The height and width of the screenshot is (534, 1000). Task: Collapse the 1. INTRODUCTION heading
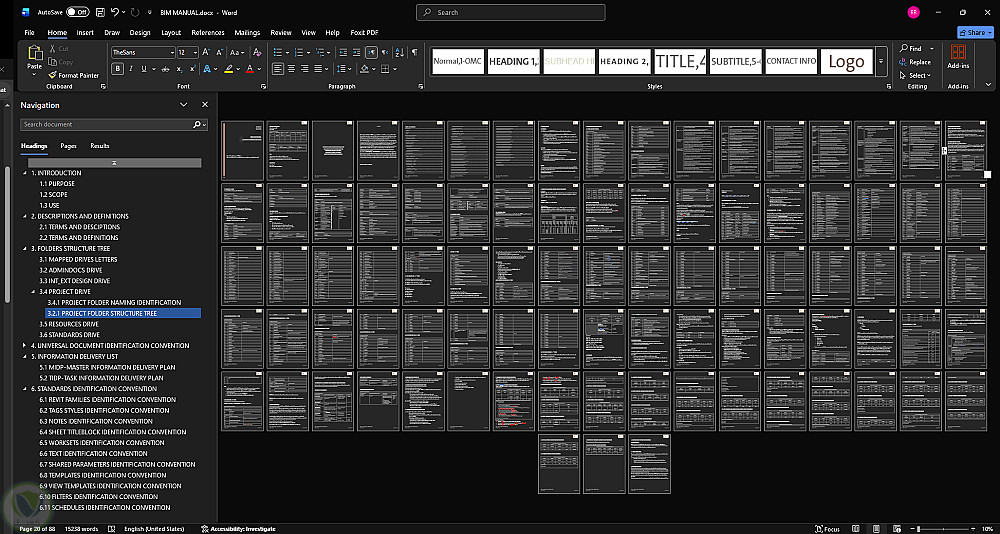pyautogui.click(x=25, y=173)
